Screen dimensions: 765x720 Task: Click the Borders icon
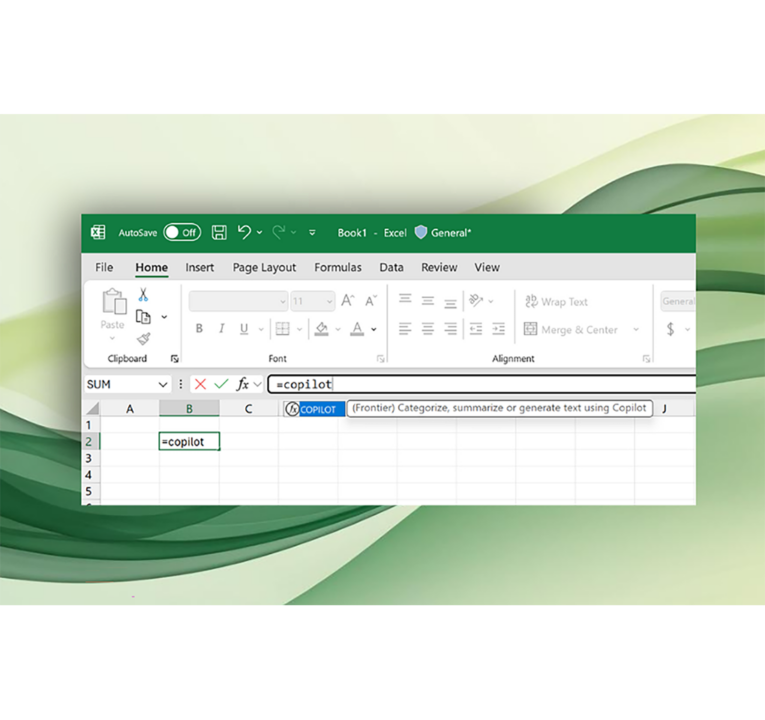[x=282, y=329]
